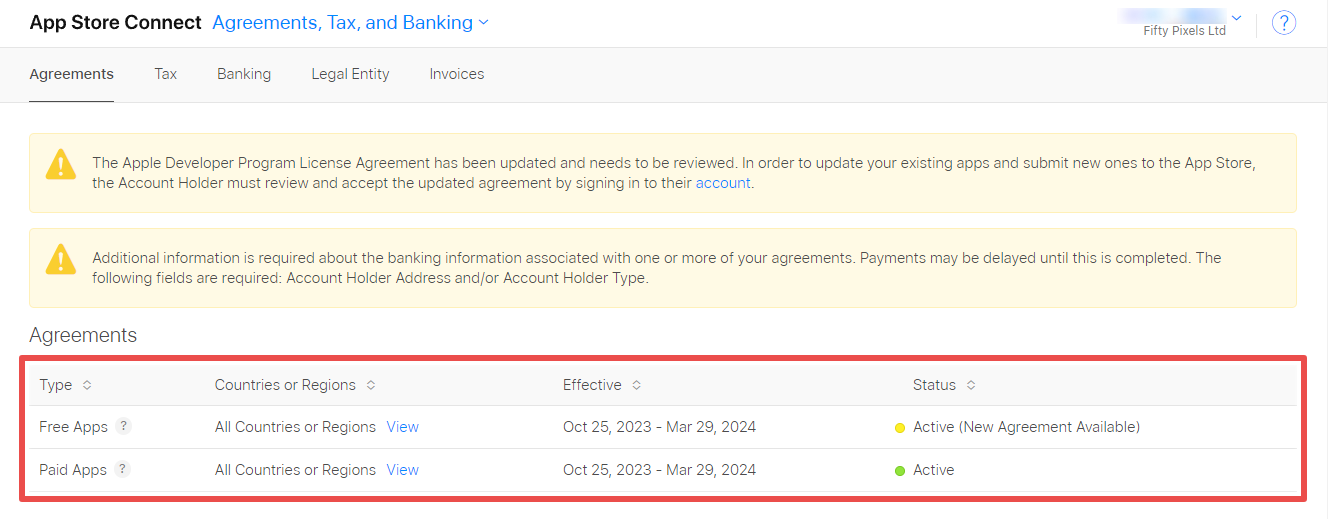The width and height of the screenshot is (1328, 519).
Task: Click the Free Apps type cell
Action: coord(73,427)
